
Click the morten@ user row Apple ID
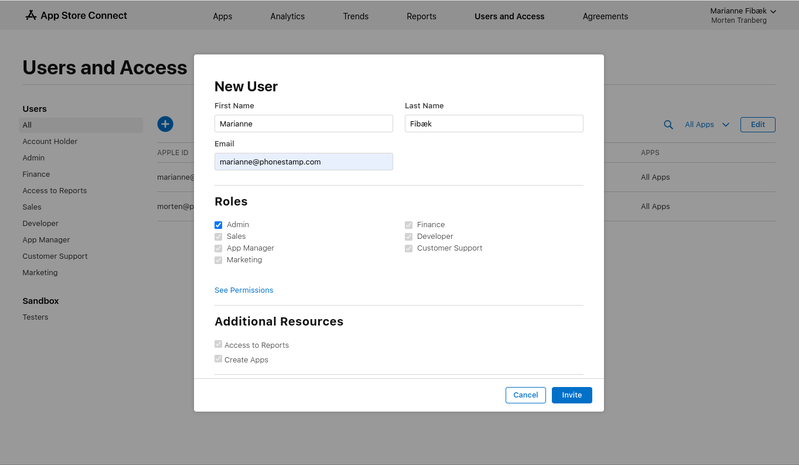175,206
